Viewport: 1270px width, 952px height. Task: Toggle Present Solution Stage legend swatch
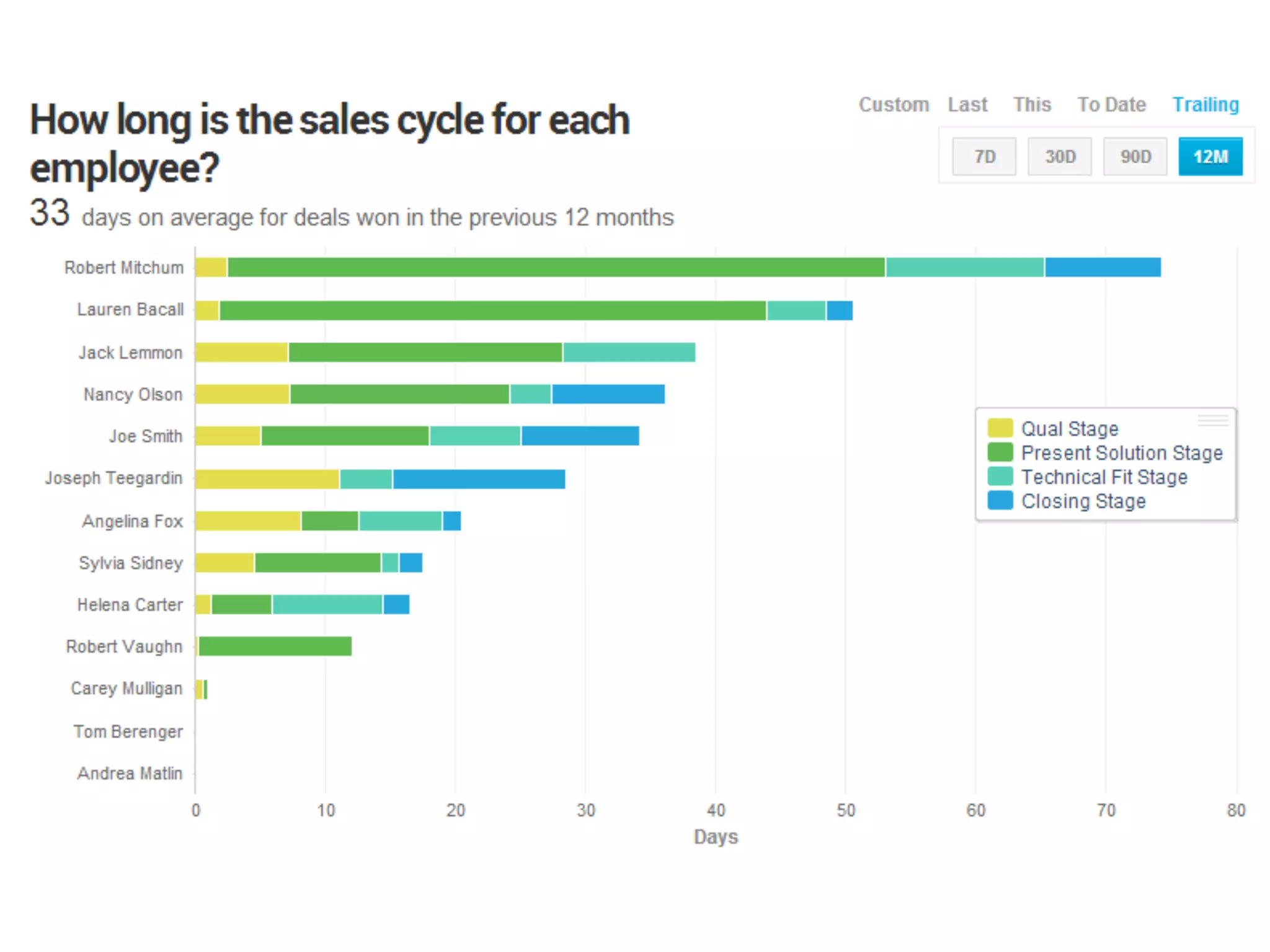click(1000, 452)
